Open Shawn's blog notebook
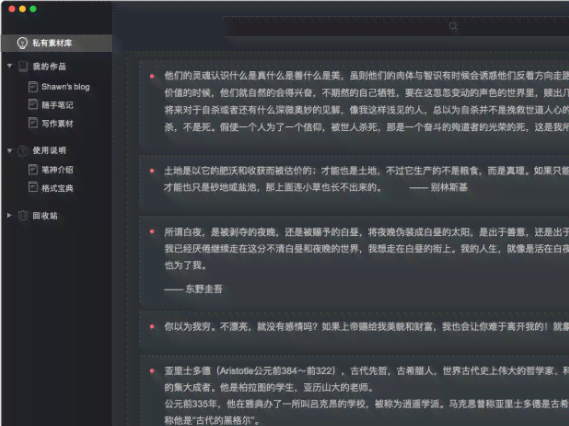This screenshot has height=426, width=569. tap(65, 87)
